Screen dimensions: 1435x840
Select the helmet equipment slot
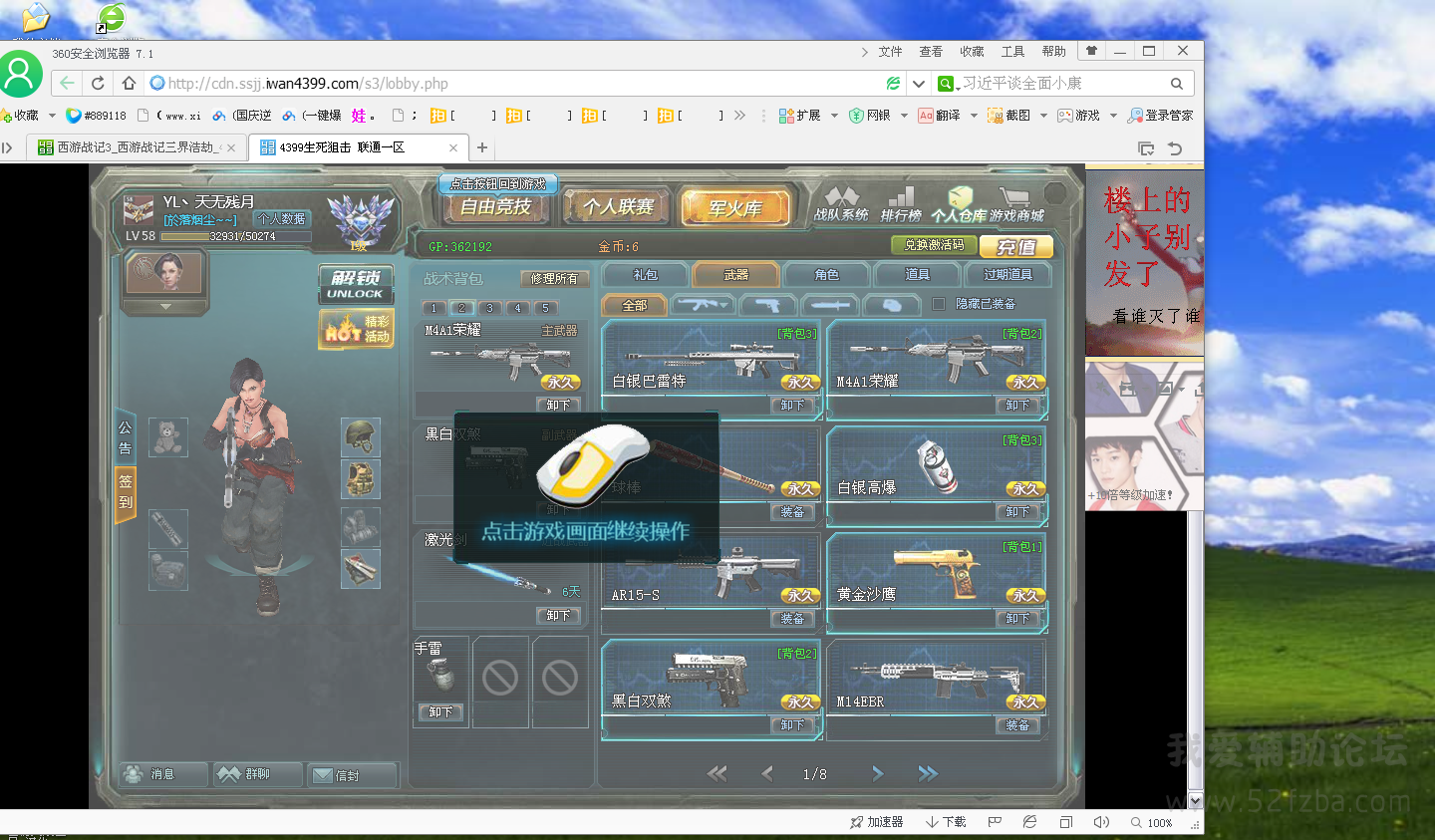pos(361,436)
